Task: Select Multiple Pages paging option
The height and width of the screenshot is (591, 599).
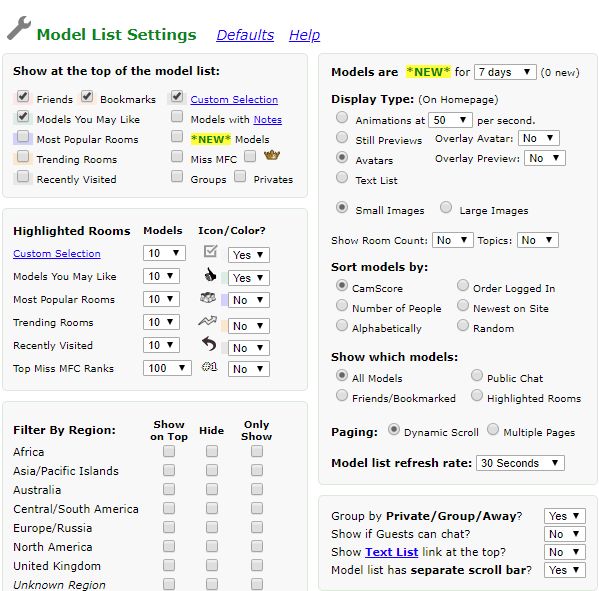Action: (x=493, y=429)
